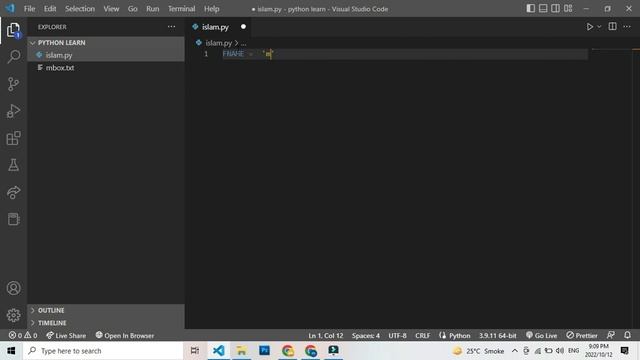Viewport: 640px width, 360px height.
Task: Open the View menu
Action: [x=111, y=9]
